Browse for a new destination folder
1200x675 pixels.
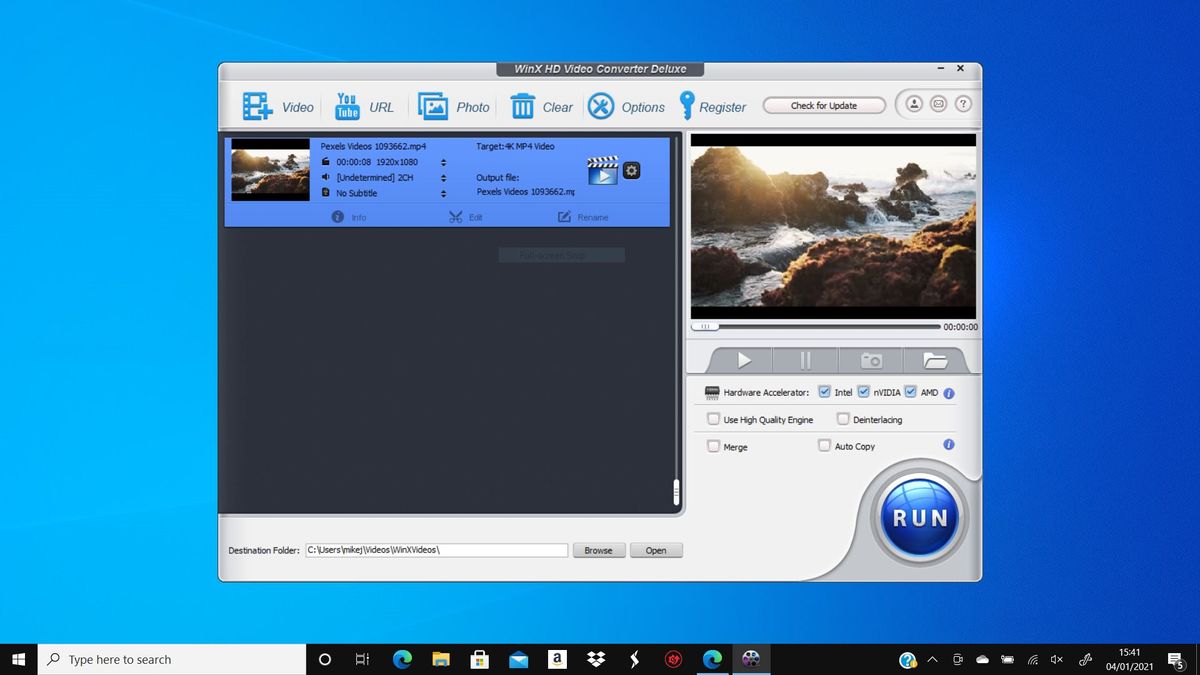click(598, 549)
